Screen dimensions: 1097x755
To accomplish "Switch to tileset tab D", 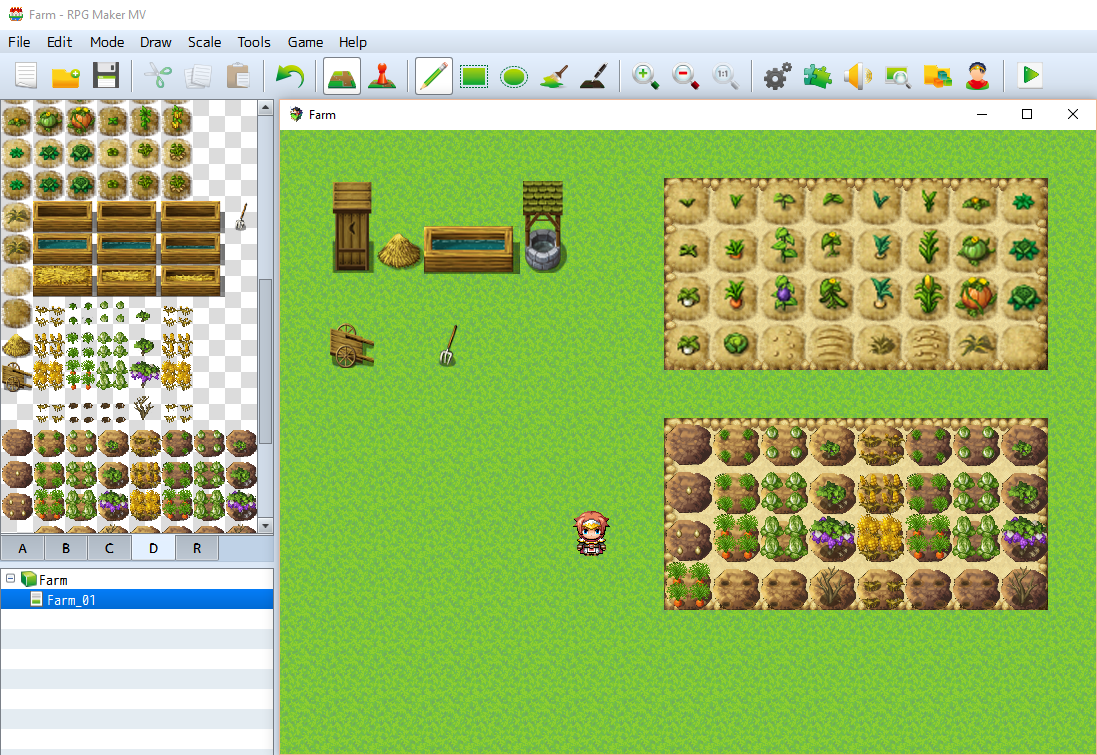I will tap(153, 548).
